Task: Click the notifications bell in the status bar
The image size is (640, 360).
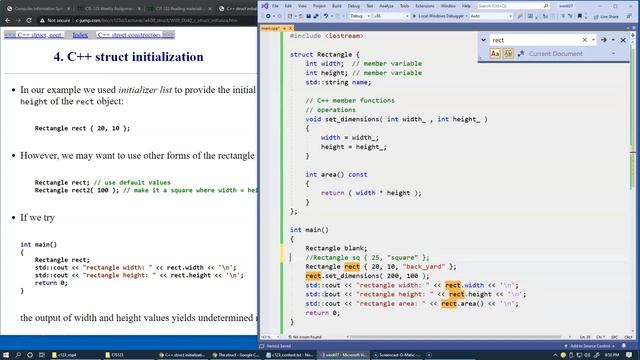Action: 624,346
